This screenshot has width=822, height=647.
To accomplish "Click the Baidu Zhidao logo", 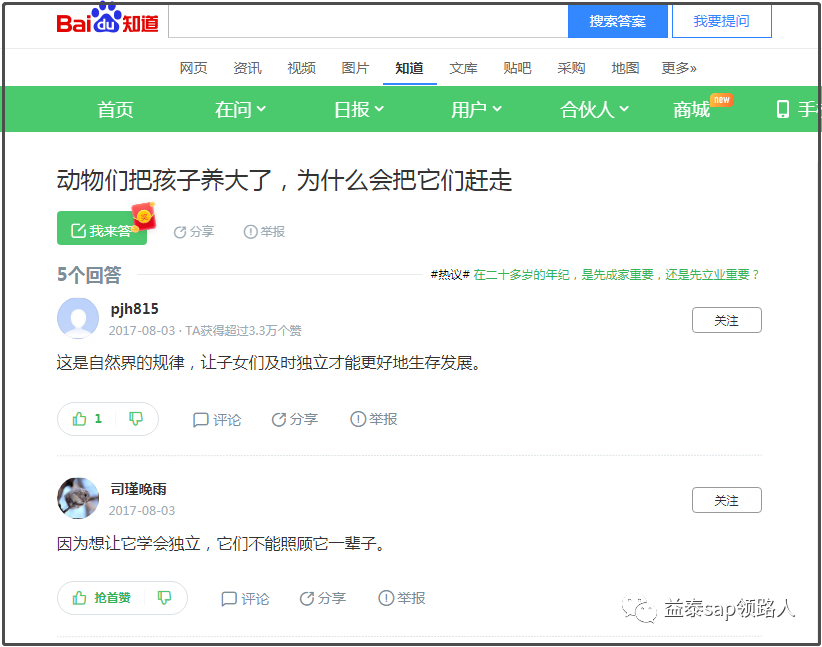I will pos(107,19).
